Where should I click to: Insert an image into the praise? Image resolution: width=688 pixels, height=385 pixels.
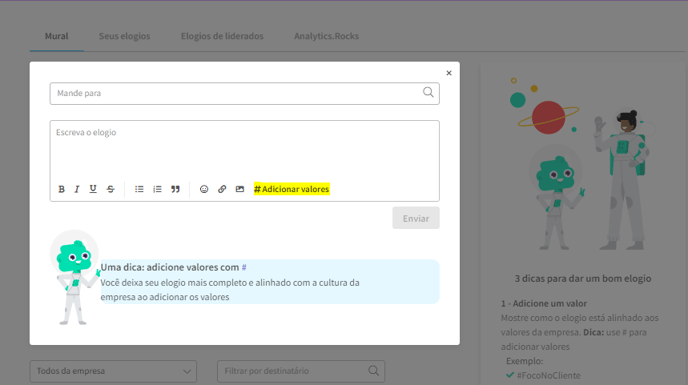click(240, 189)
